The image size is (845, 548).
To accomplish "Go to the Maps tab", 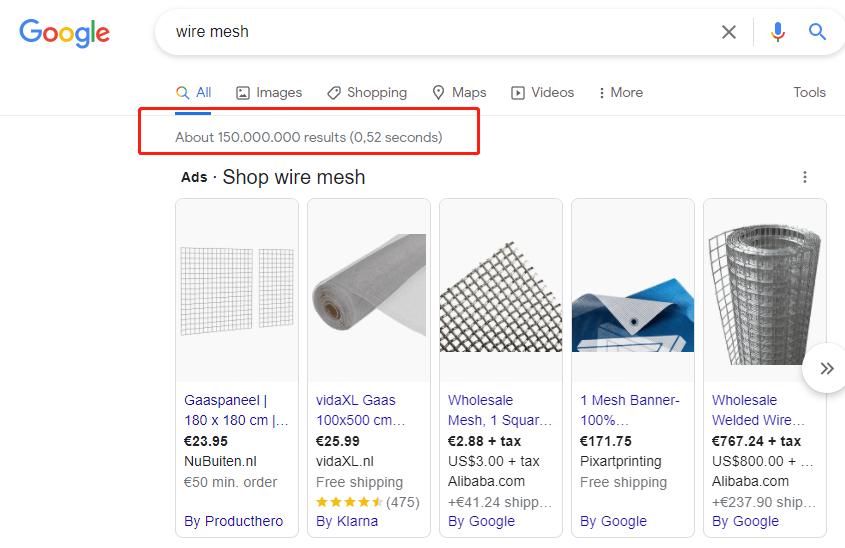I will pos(459,93).
